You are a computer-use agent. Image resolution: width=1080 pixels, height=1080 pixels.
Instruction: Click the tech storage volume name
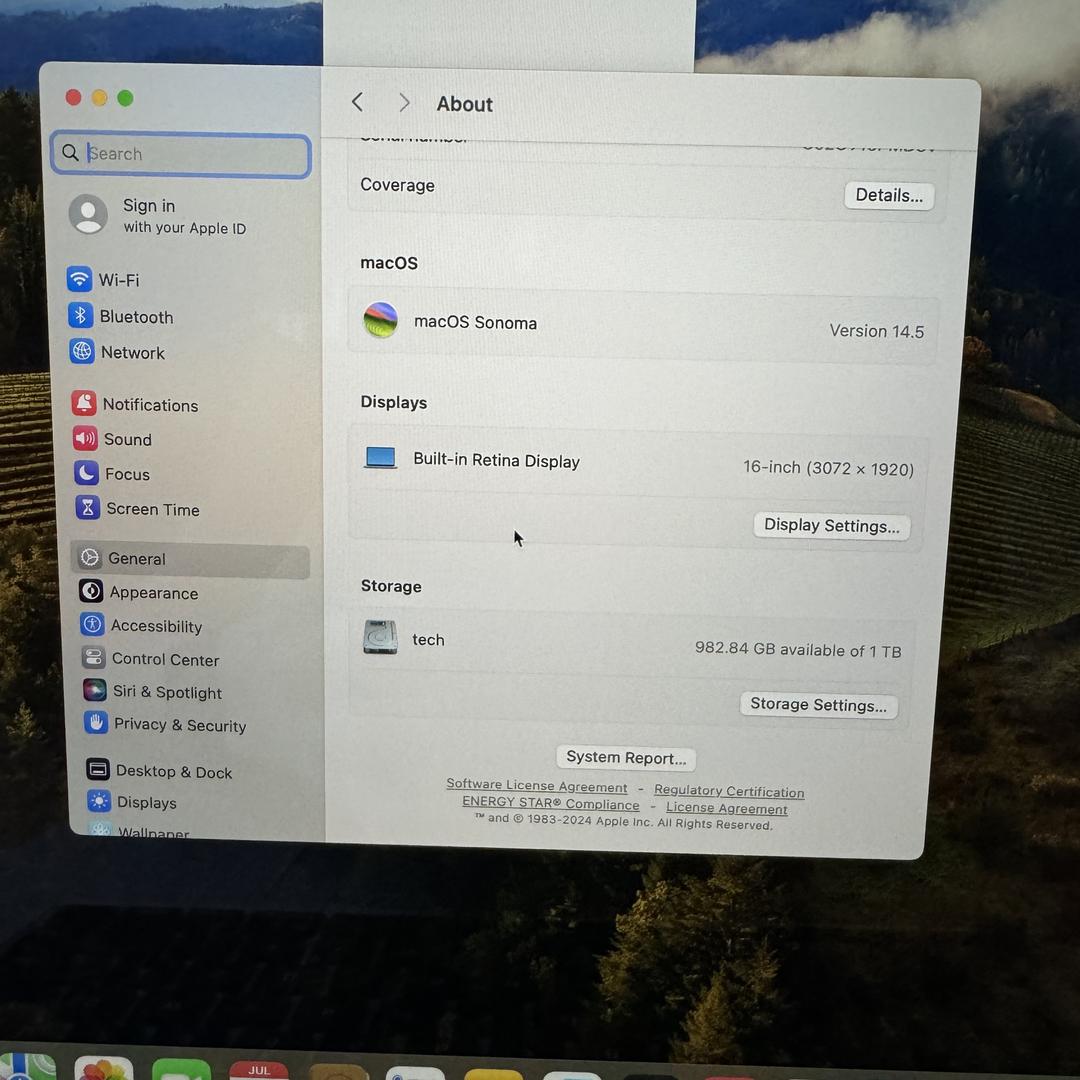[428, 640]
